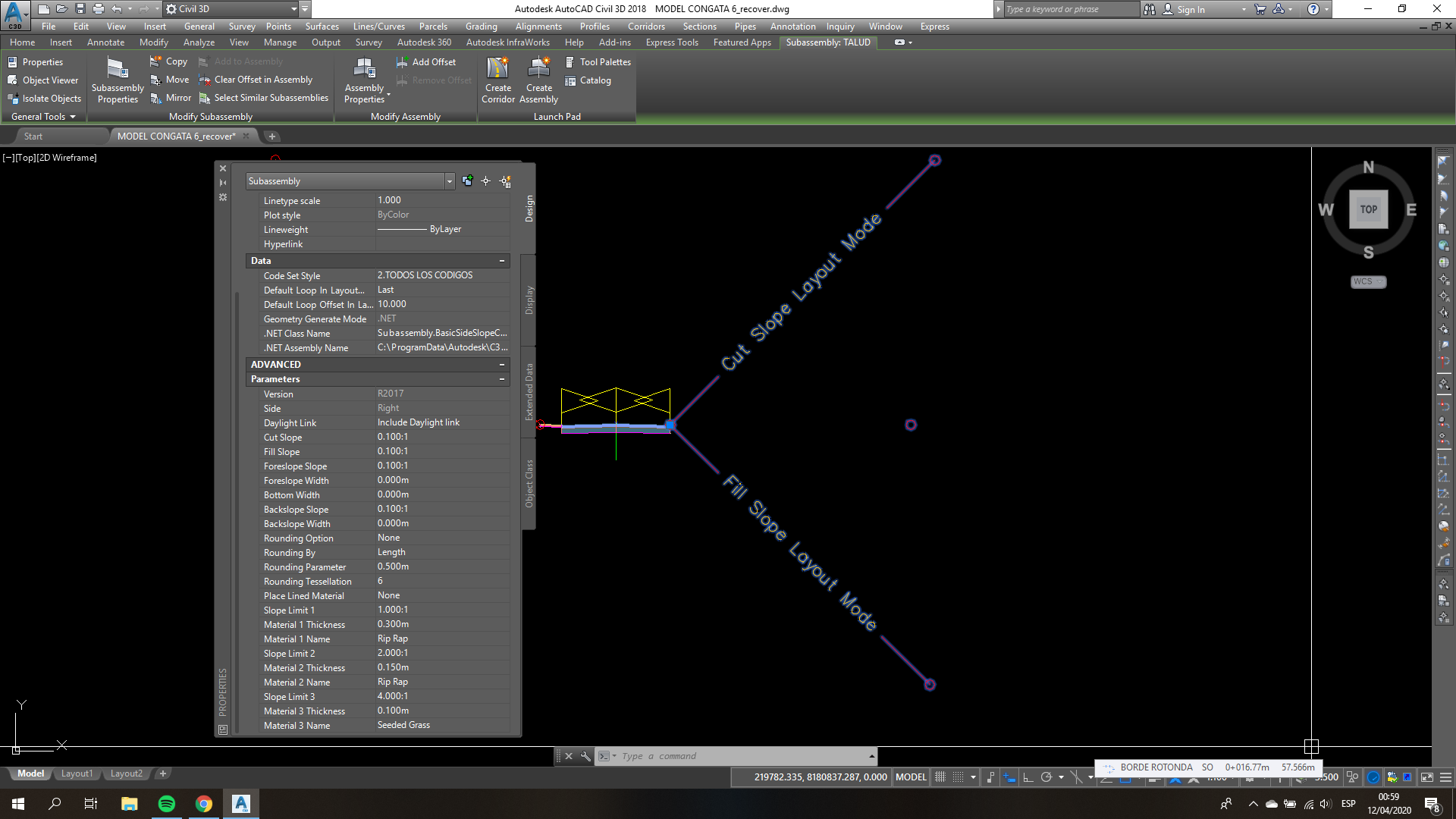Image resolution: width=1456 pixels, height=819 pixels.
Task: Click Clear Offset in Assembly
Action: pyautogui.click(x=256, y=80)
